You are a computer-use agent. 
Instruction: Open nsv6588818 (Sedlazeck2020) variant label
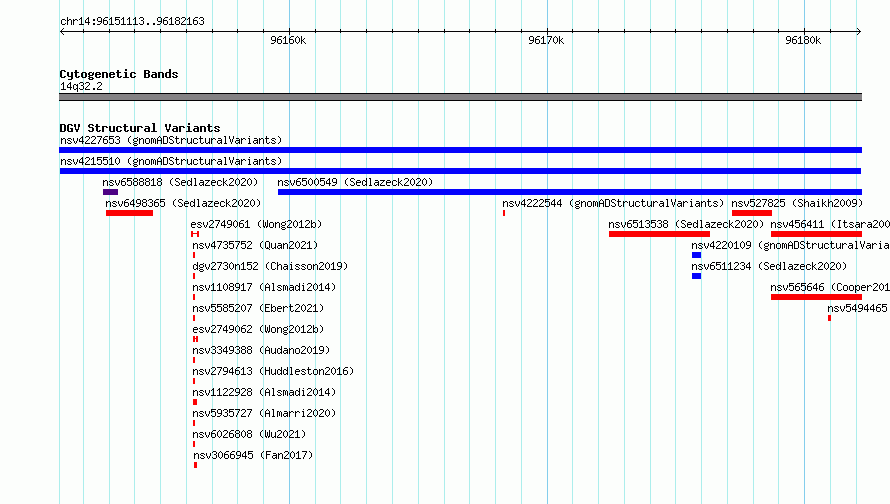(180, 182)
